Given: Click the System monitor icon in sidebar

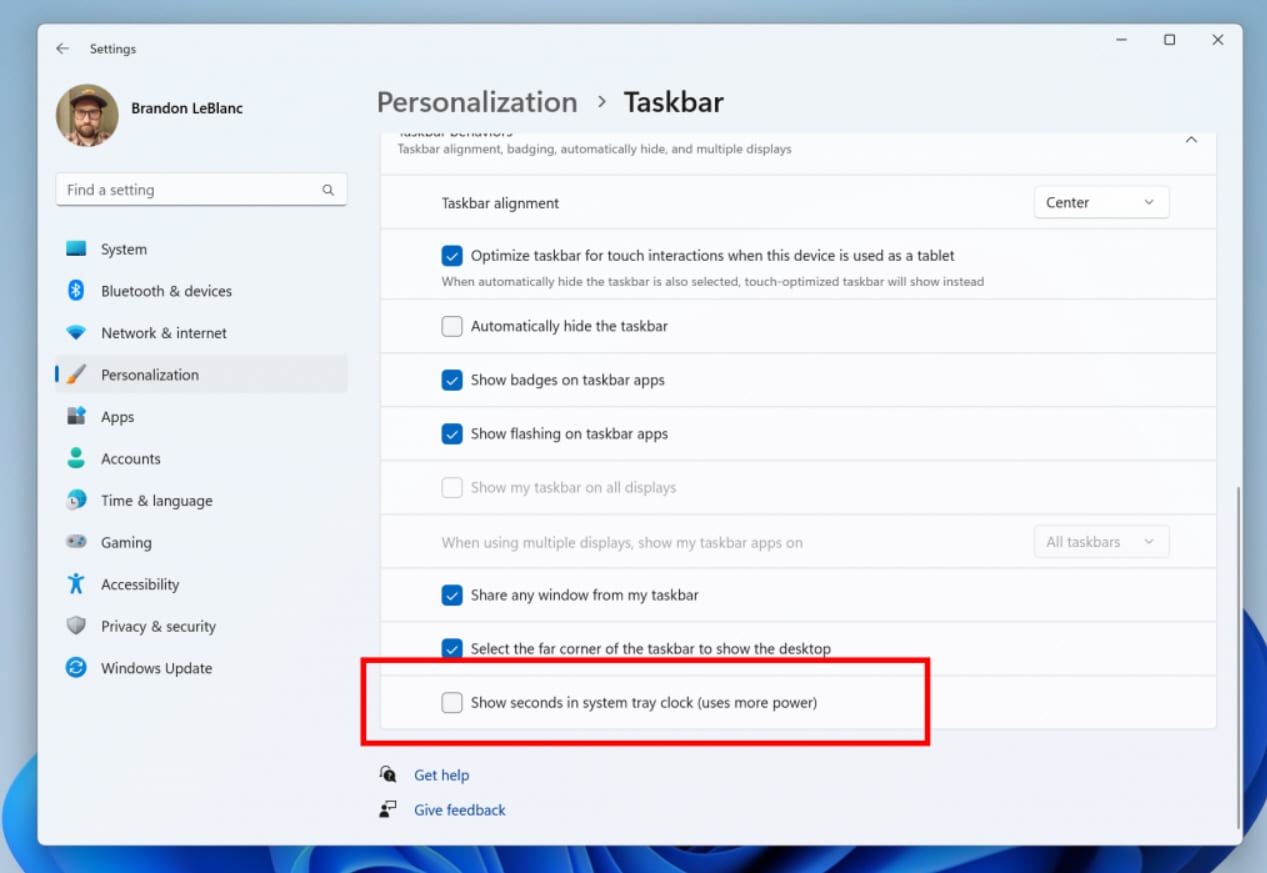Looking at the screenshot, I should [x=76, y=249].
